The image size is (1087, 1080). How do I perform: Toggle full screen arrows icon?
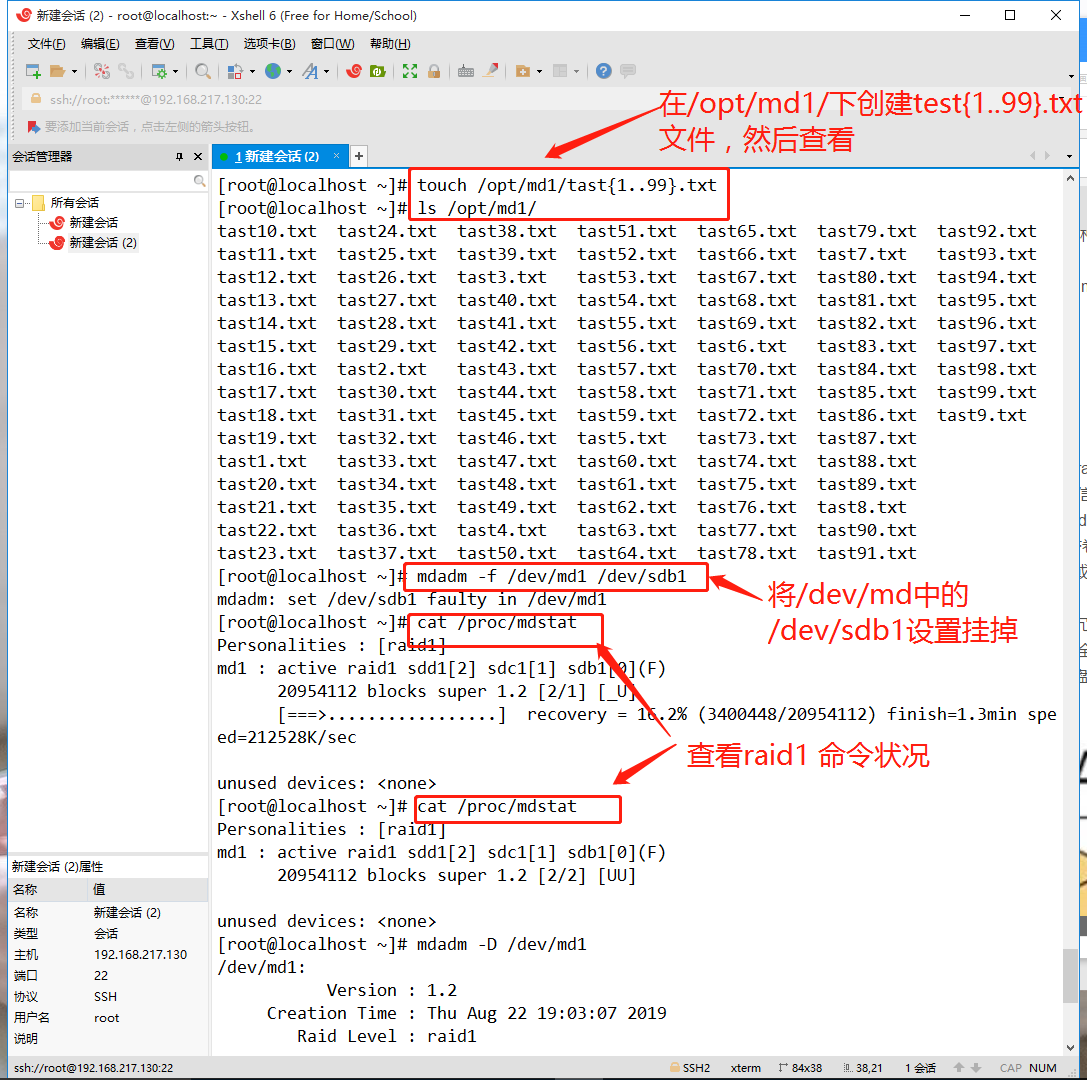coord(410,71)
